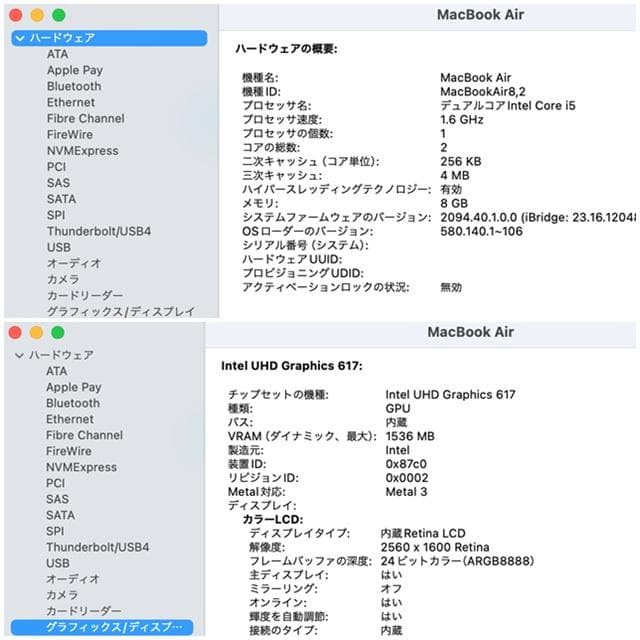Screen dimensions: 640x640
Task: Click the 580.140.1~106 OS loader version
Action: coord(481,231)
